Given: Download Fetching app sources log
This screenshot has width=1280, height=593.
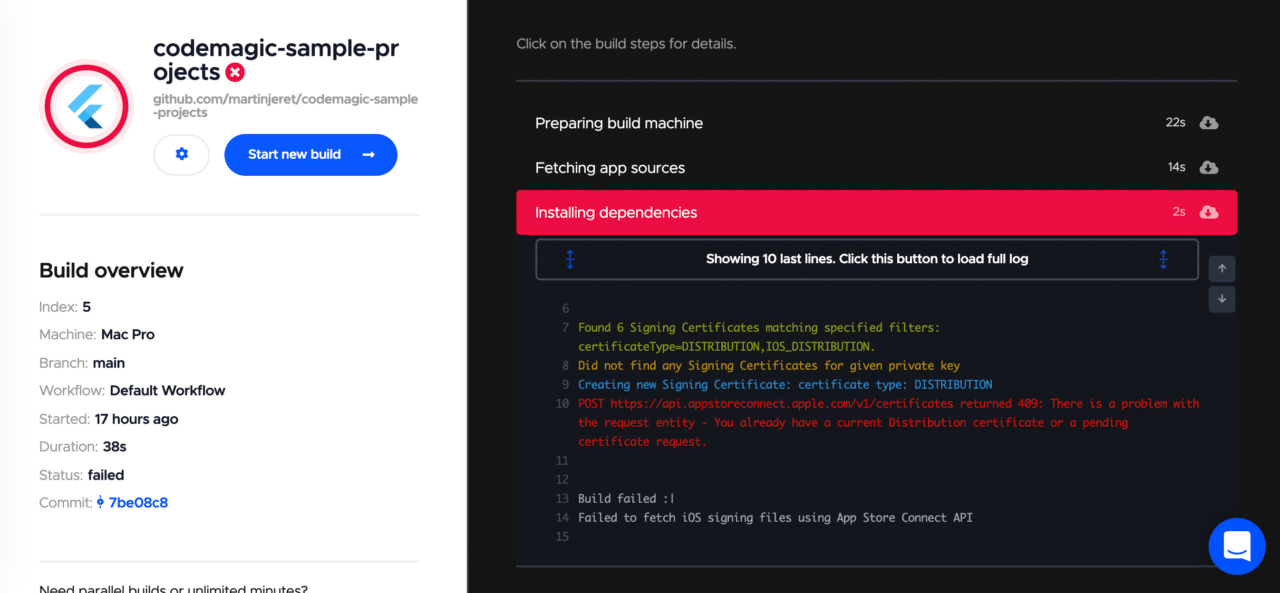Looking at the screenshot, I should pyautogui.click(x=1208, y=167).
